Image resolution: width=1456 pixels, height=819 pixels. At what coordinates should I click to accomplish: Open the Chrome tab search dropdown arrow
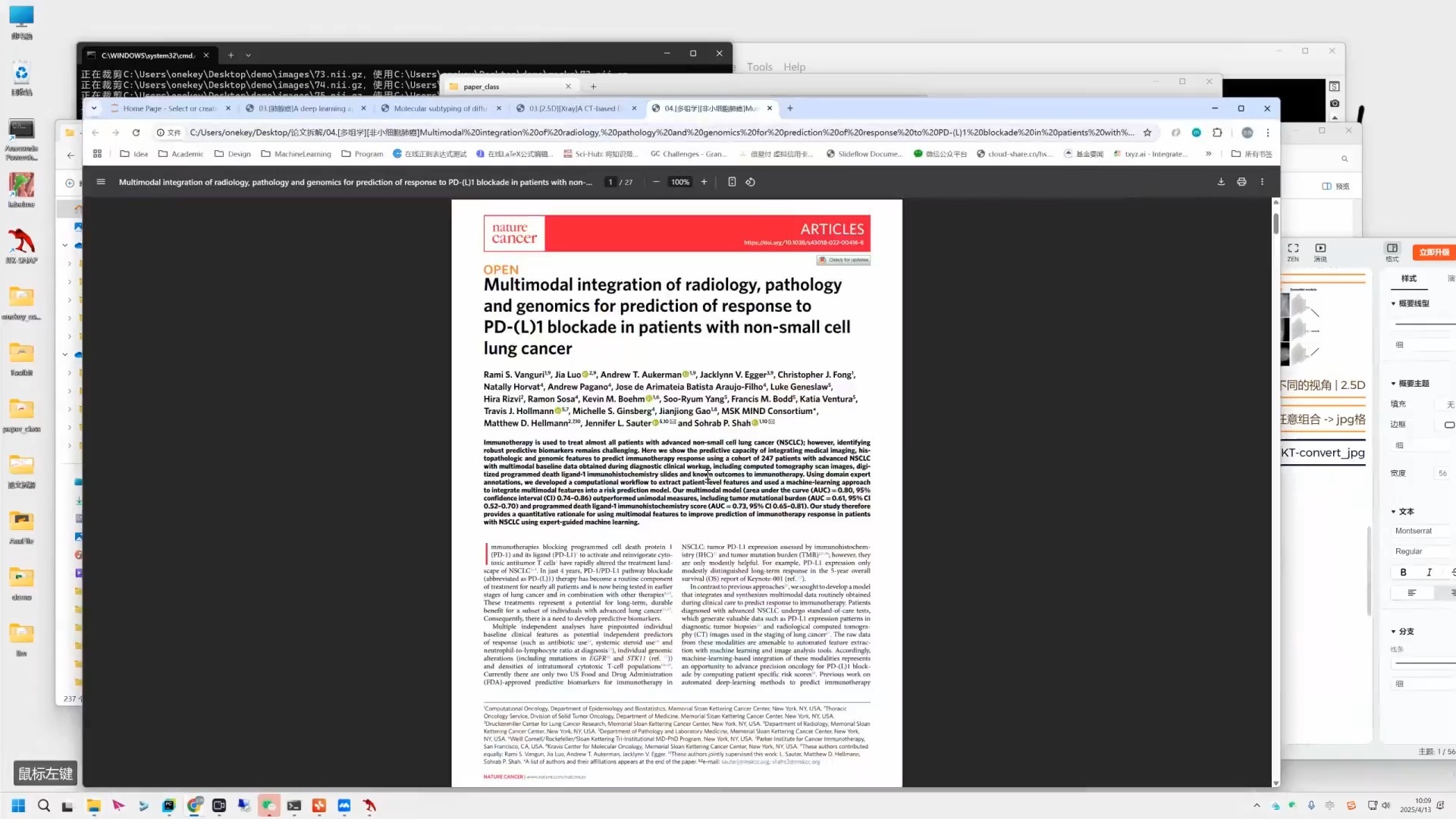(x=94, y=108)
